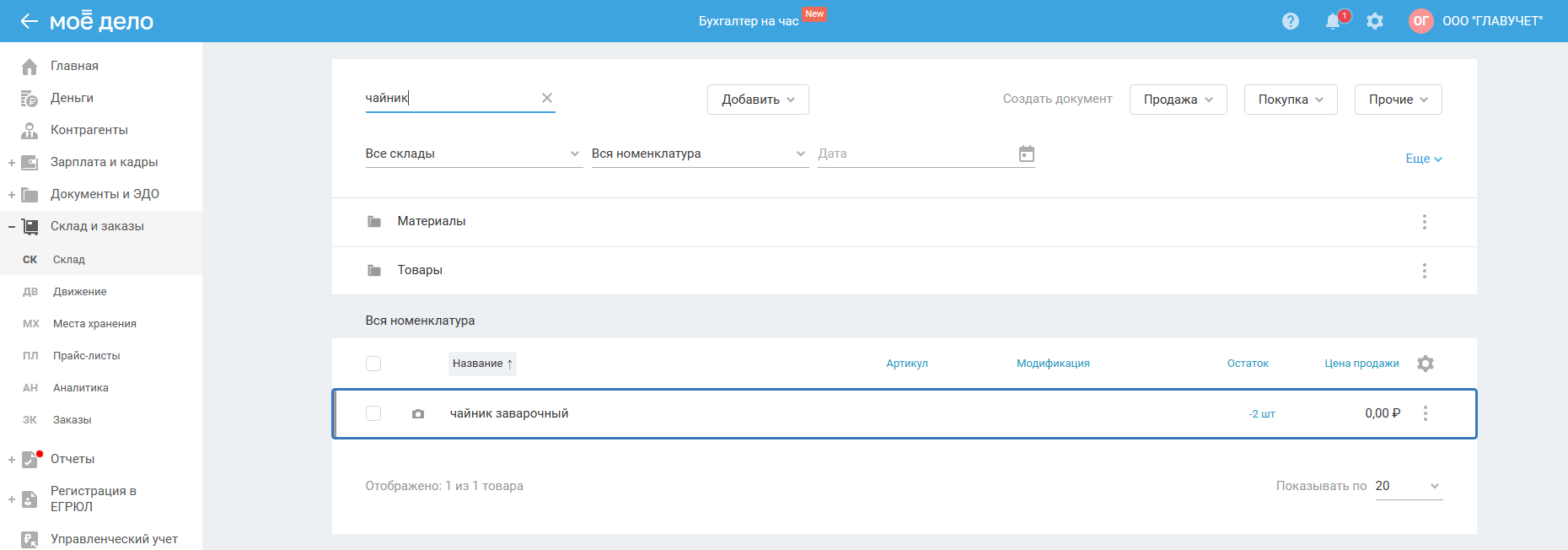Click the 0,00 ₽ price value
Image resolution: width=1568 pixels, height=550 pixels.
point(1383,413)
